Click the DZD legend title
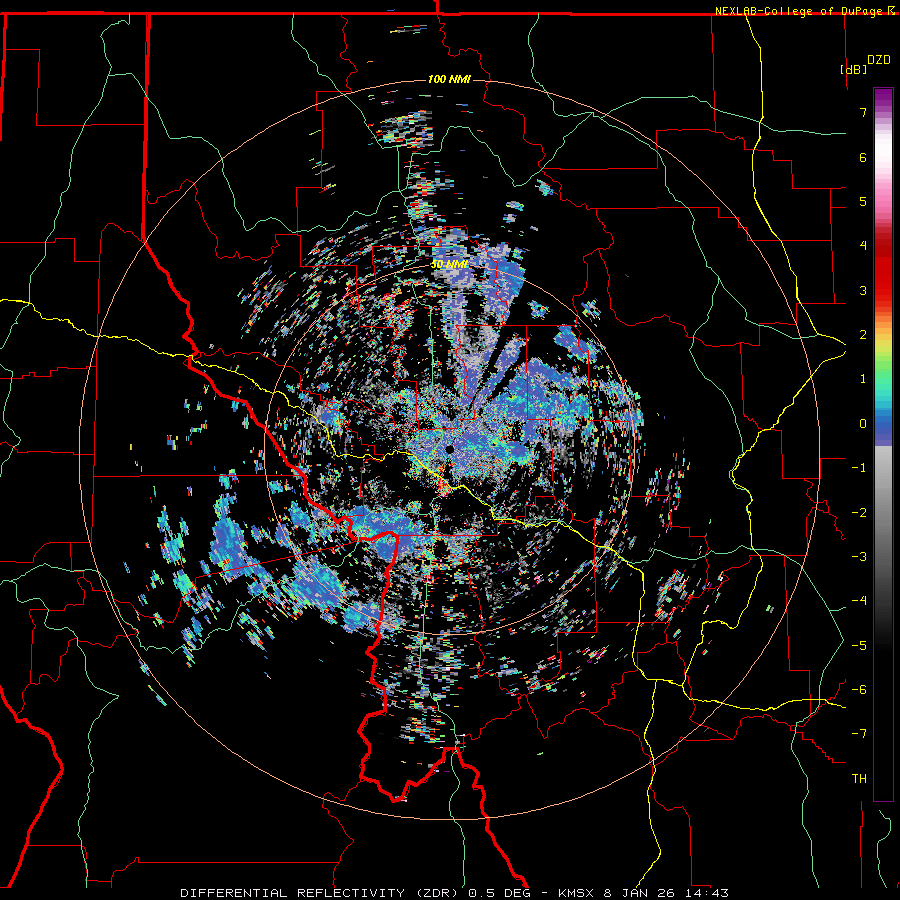Viewport: 900px width, 900px height. [x=879, y=60]
